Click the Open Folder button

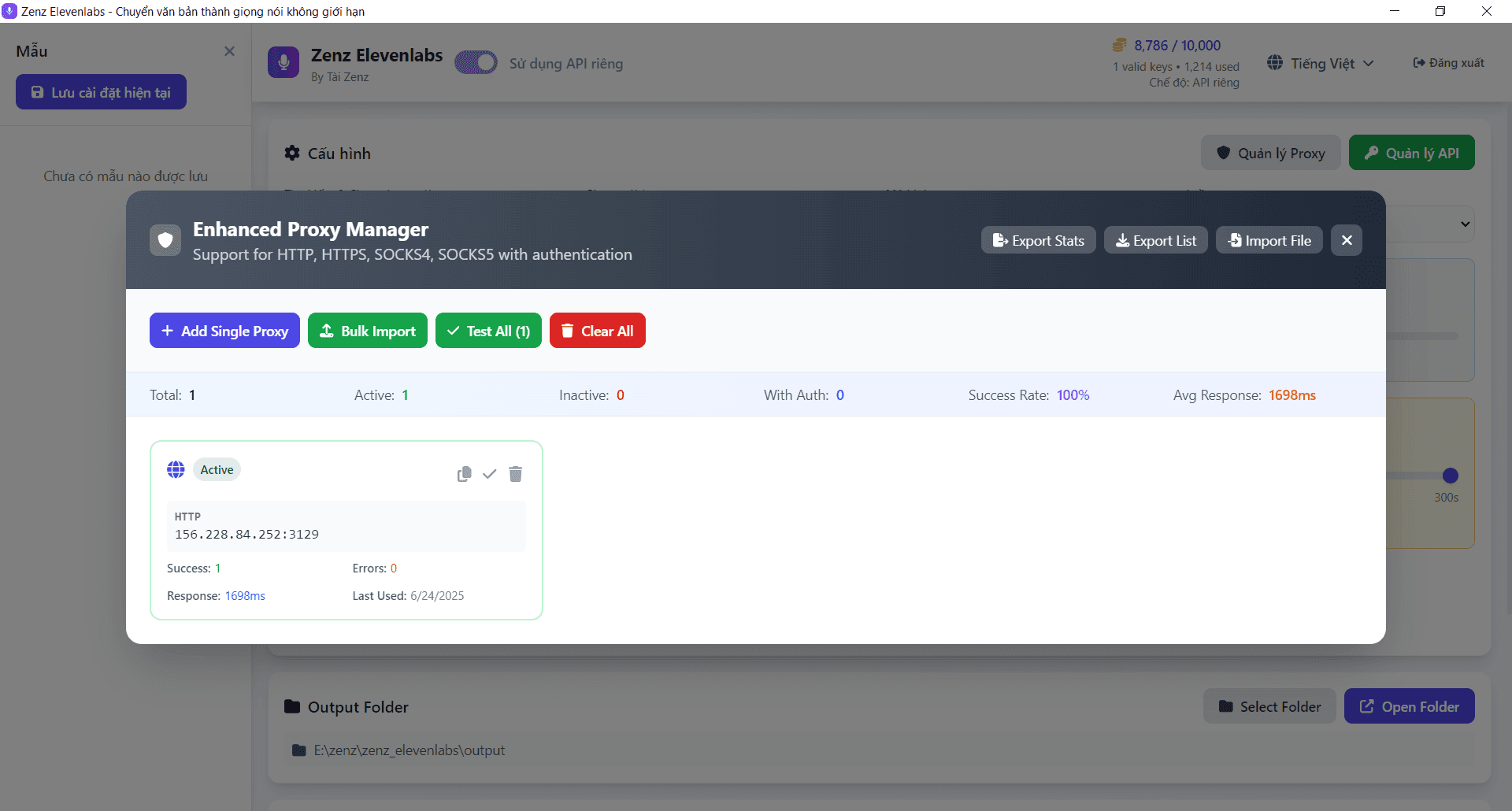(x=1410, y=706)
